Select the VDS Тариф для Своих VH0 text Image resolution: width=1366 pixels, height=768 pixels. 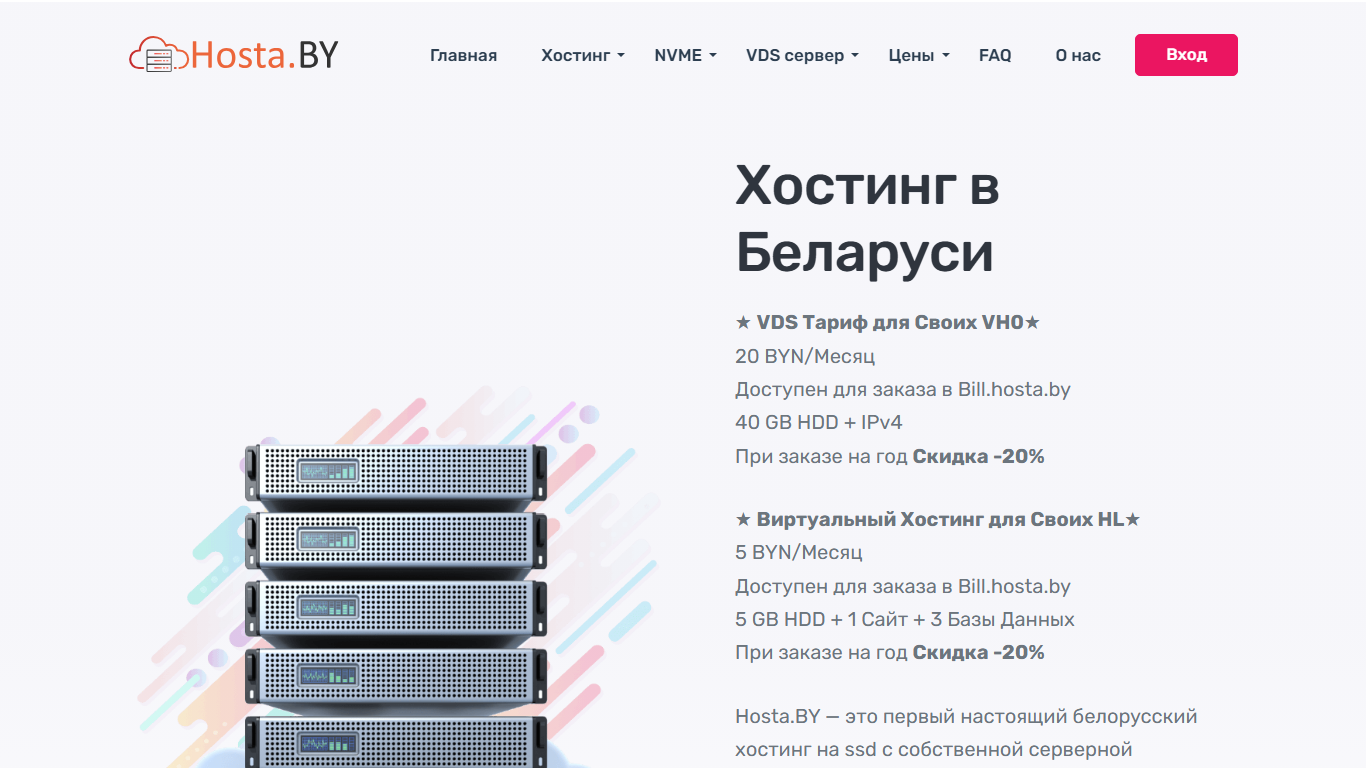click(x=890, y=322)
